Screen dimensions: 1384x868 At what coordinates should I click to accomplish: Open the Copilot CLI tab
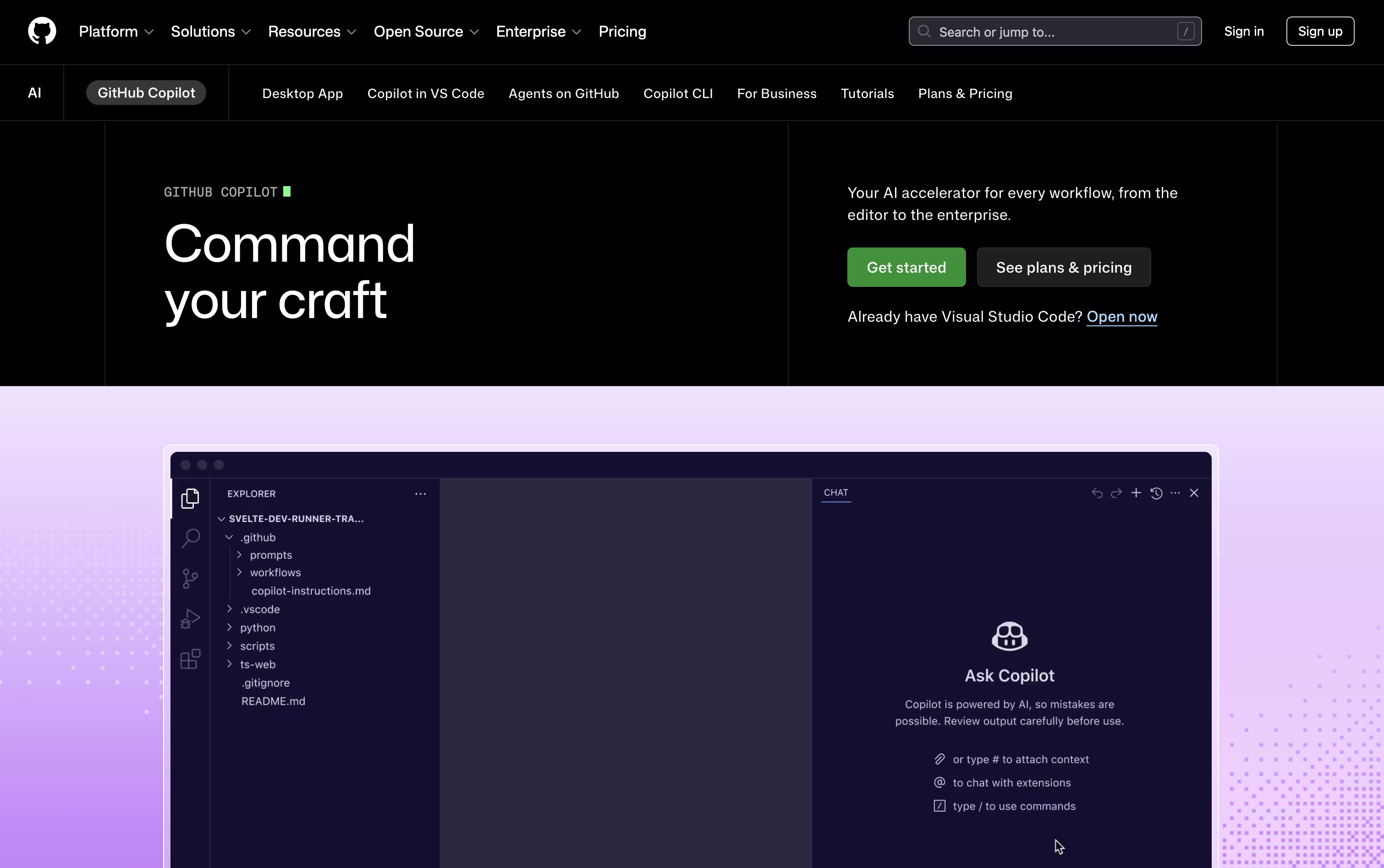678,93
